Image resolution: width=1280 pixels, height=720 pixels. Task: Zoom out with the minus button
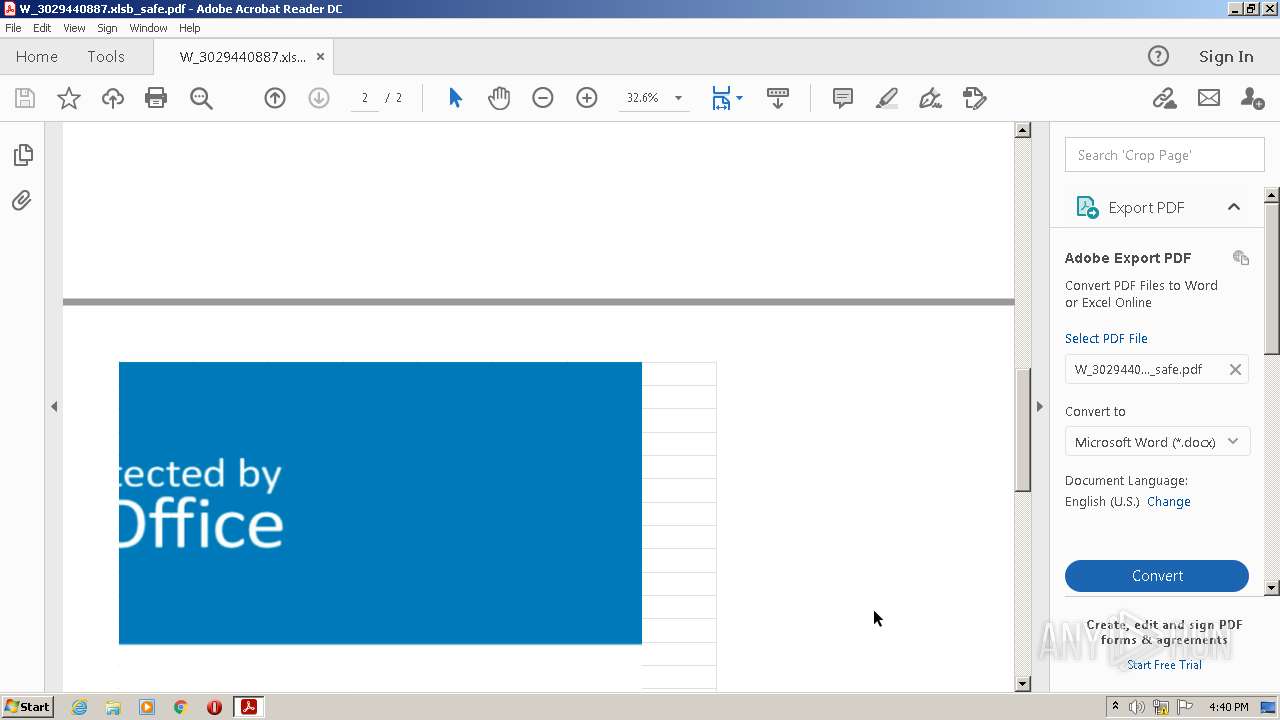coord(543,98)
